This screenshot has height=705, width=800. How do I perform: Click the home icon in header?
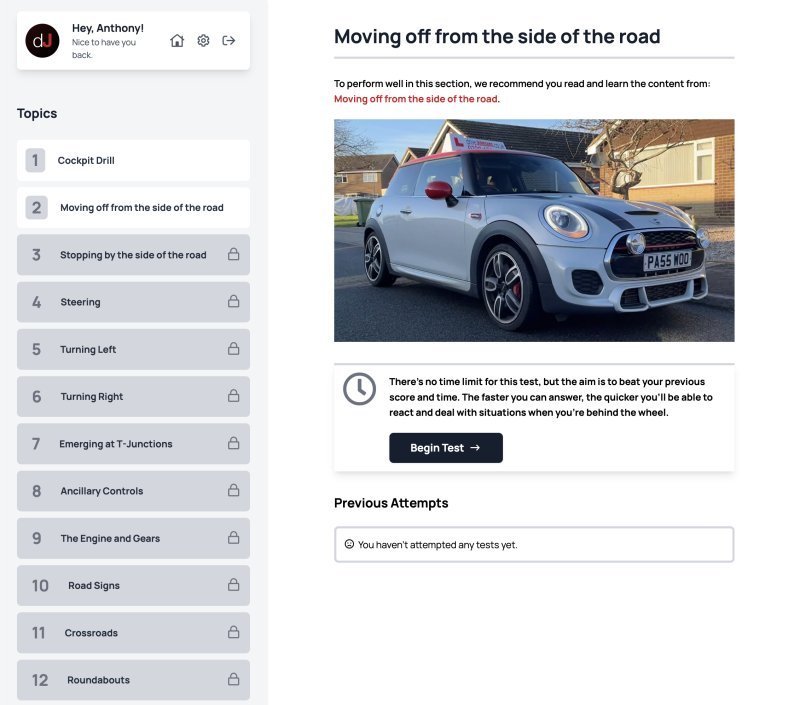(x=177, y=41)
